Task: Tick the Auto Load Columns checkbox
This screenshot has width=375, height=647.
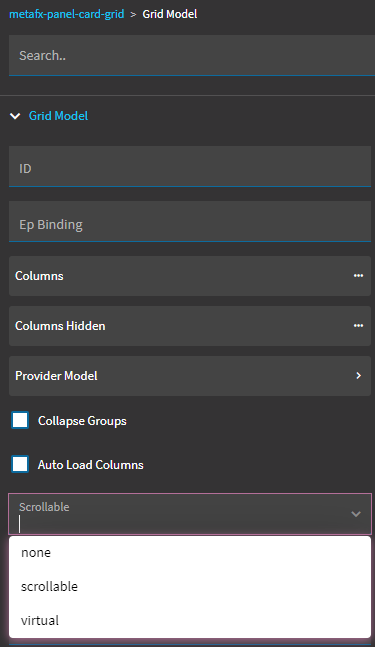Action: 20,464
